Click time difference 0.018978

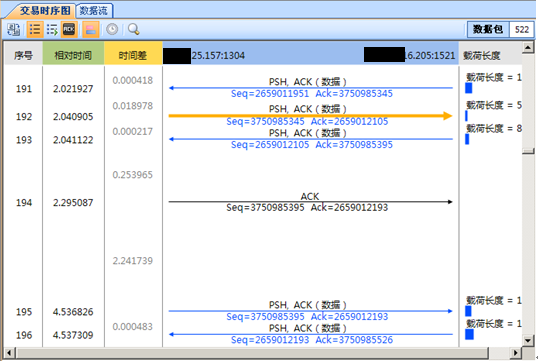pos(132,106)
